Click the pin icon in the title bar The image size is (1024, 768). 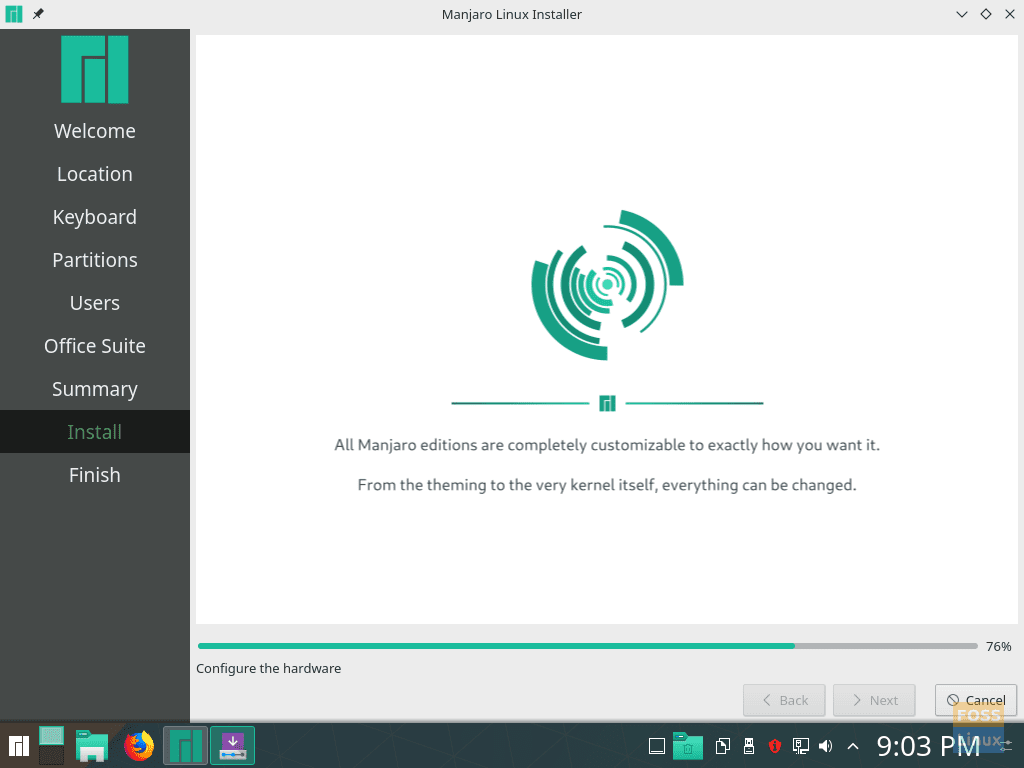[37, 14]
